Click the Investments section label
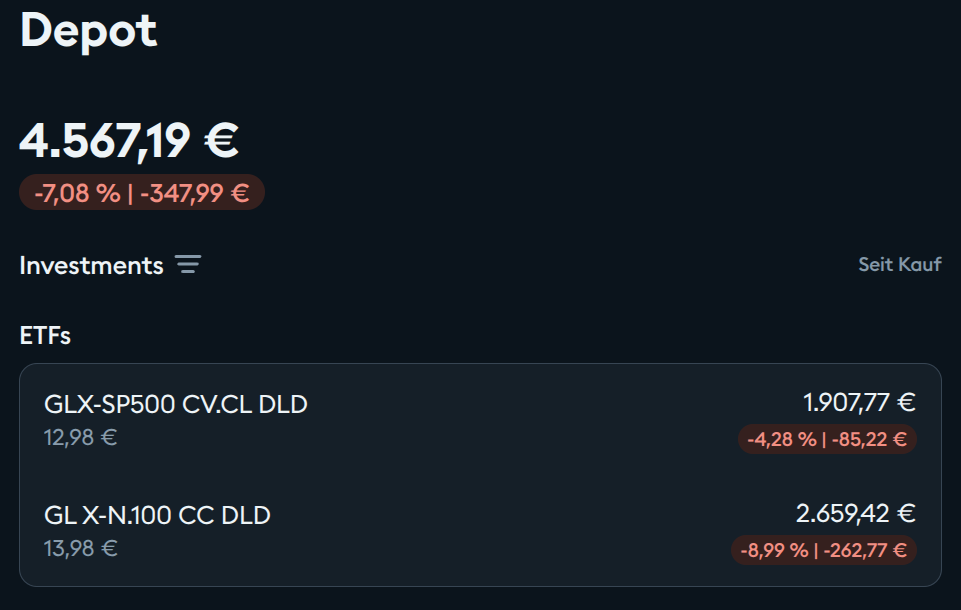 point(91,265)
